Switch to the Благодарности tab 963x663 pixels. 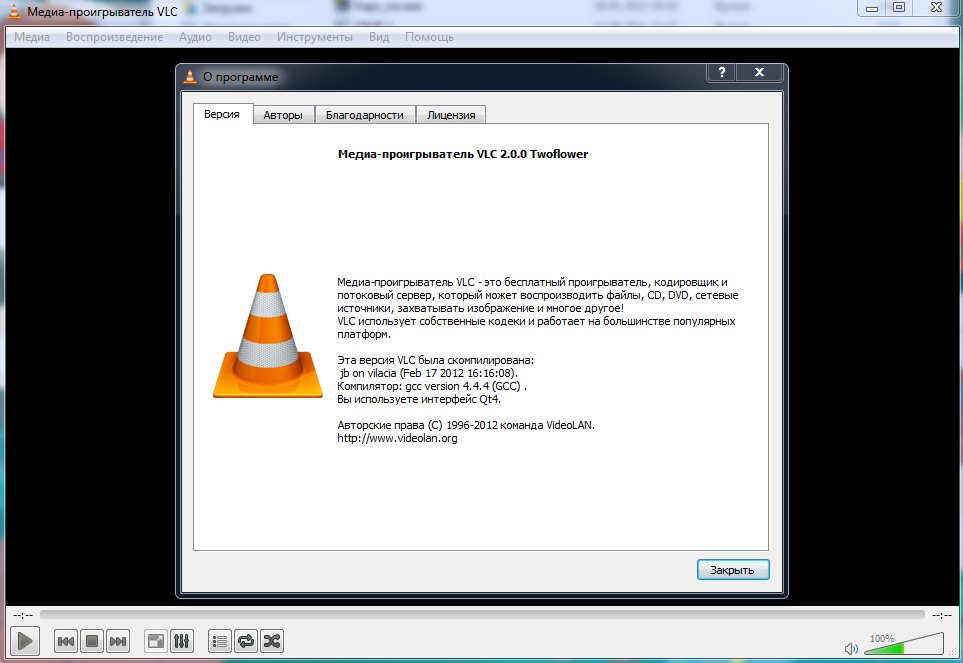pyautogui.click(x=365, y=115)
